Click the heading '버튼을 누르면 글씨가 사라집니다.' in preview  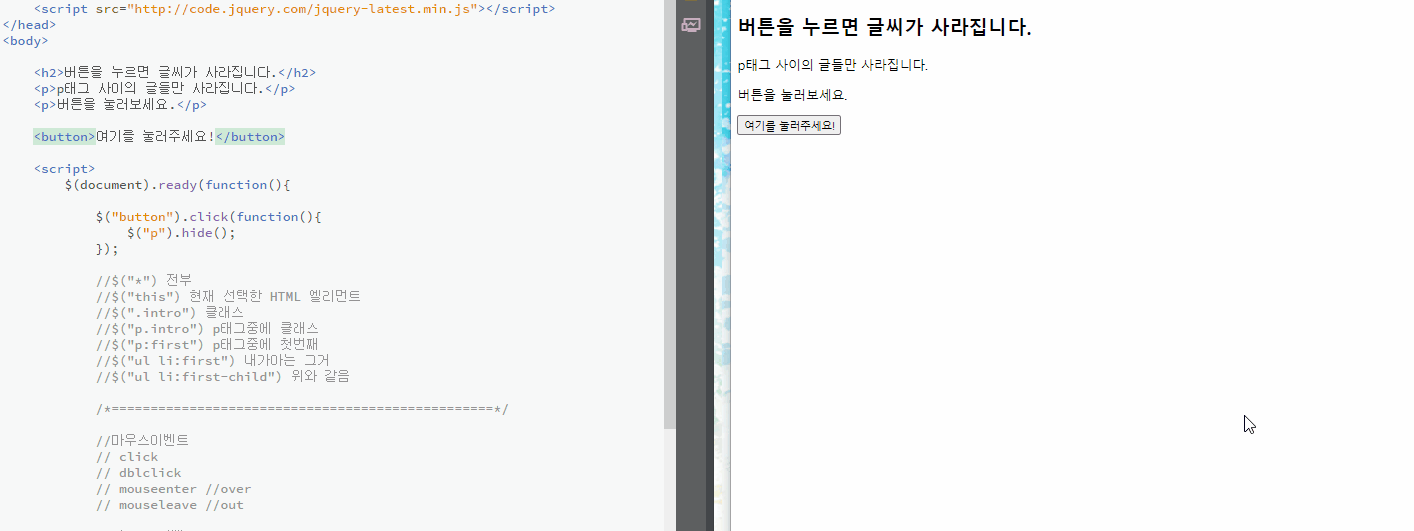(x=885, y=27)
